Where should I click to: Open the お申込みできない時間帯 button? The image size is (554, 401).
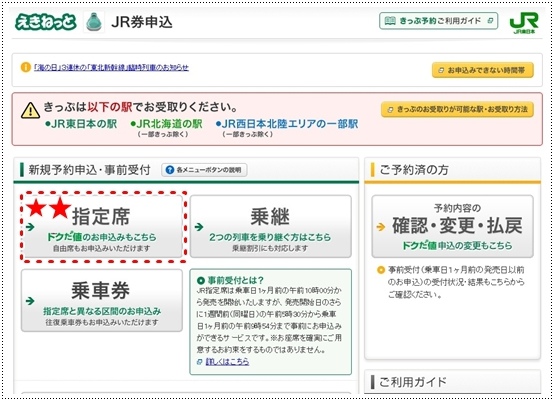(x=483, y=70)
